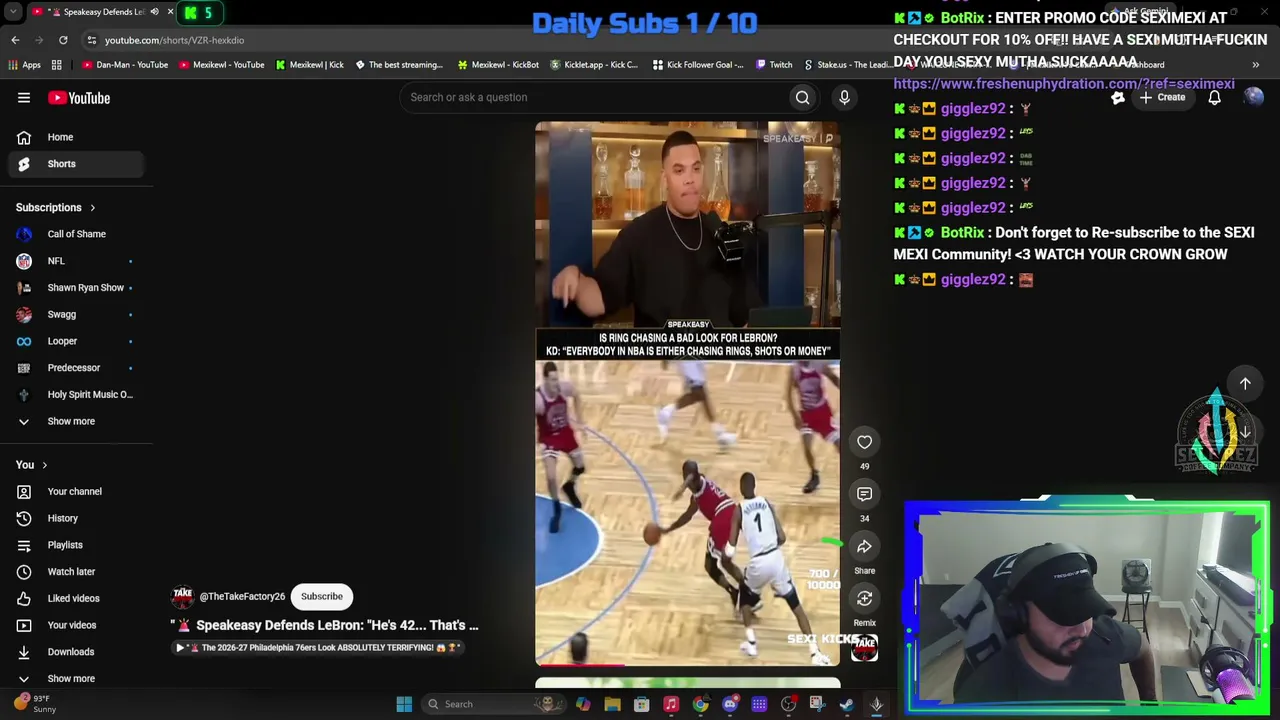Open the Chrome tab search dropdown
This screenshot has height=720, width=1280.
13,12
